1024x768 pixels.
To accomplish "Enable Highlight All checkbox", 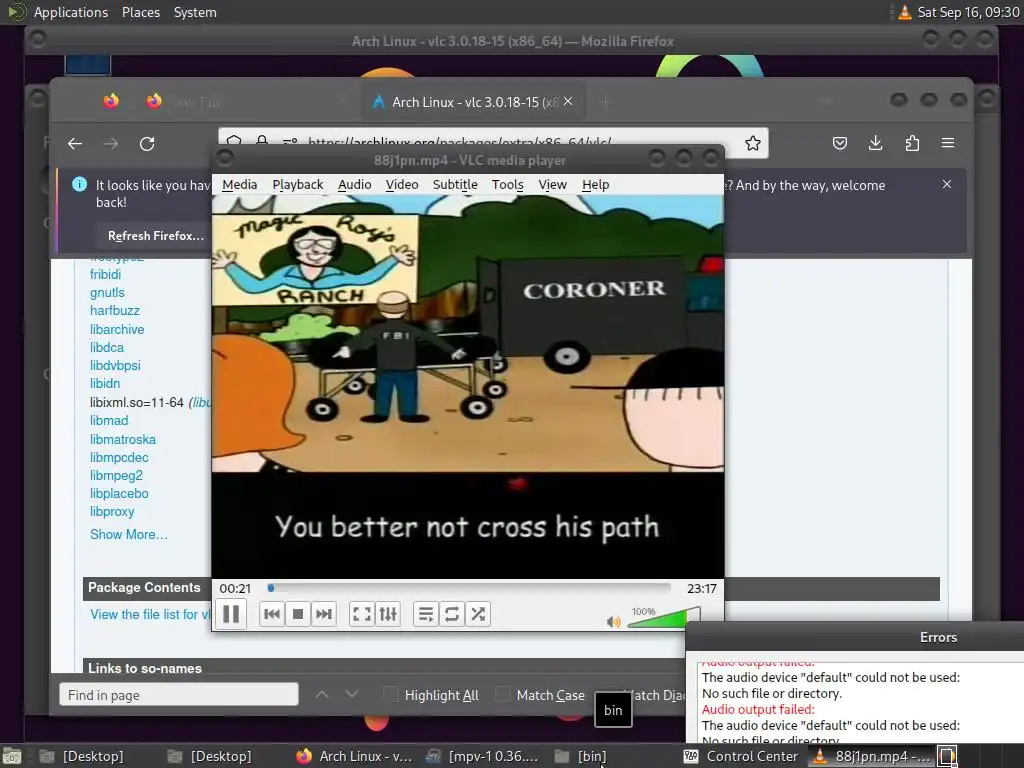I will 391,695.
